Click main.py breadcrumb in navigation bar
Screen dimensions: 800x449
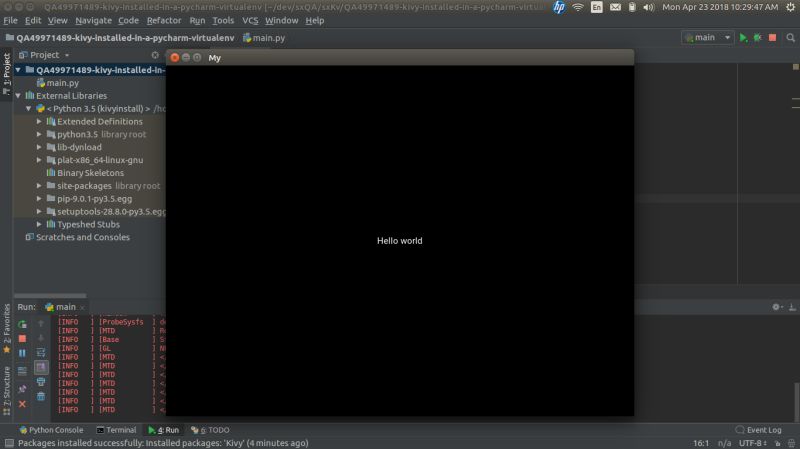point(264,38)
